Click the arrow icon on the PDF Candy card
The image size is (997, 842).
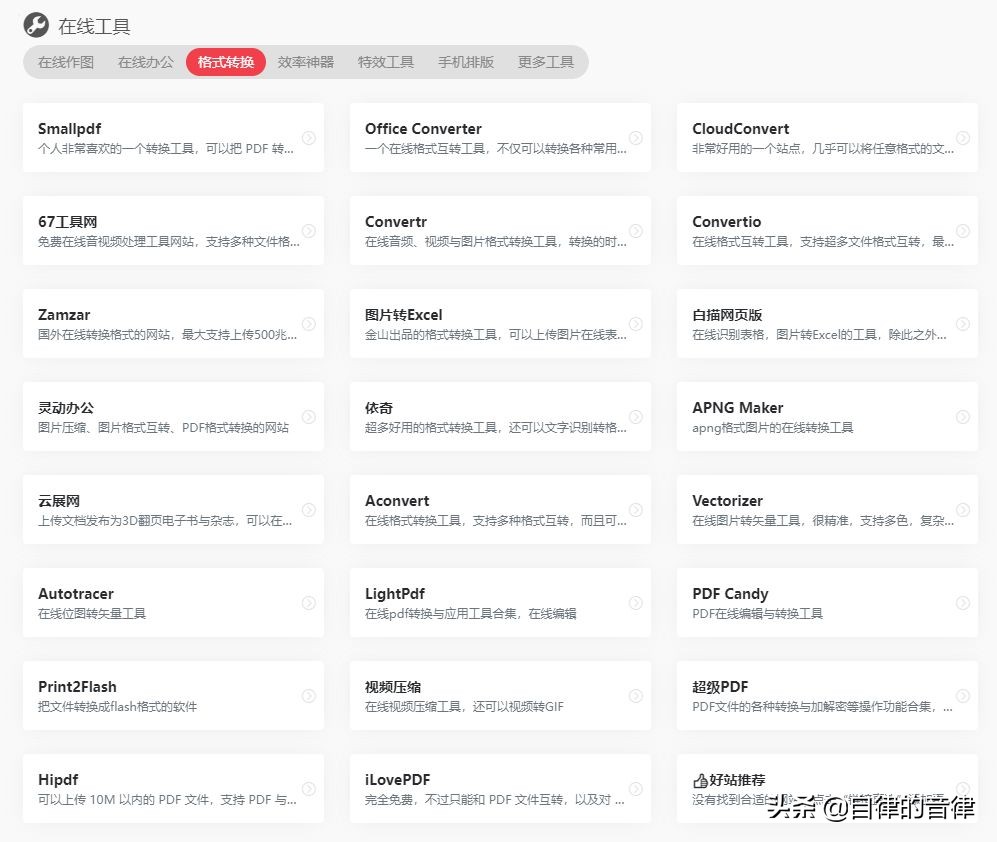pyautogui.click(x=963, y=602)
